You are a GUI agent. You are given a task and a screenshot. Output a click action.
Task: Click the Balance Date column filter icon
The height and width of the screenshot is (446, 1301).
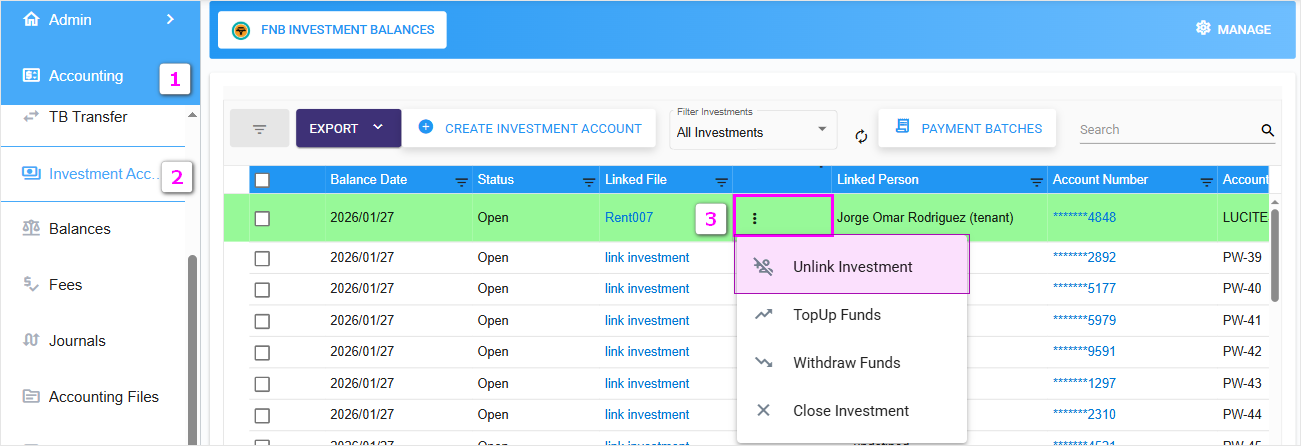click(x=461, y=181)
